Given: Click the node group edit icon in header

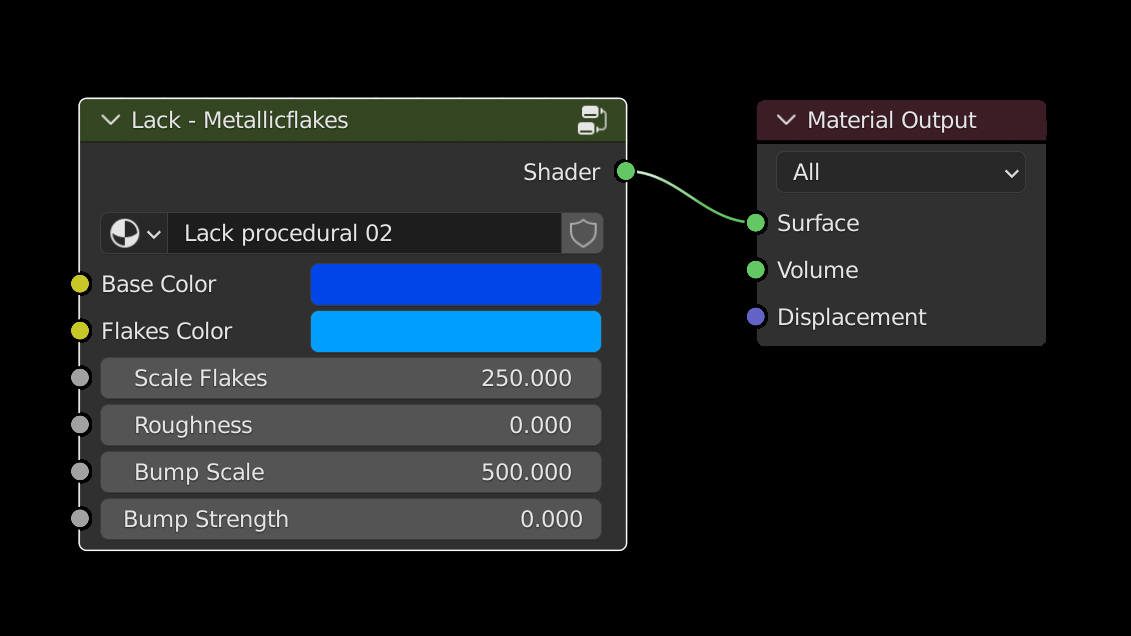Looking at the screenshot, I should click(592, 120).
